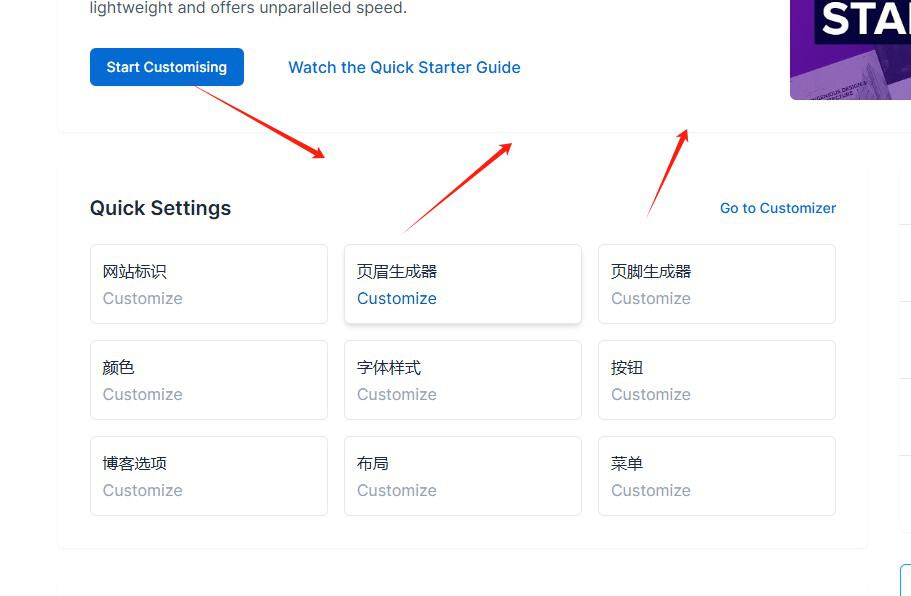Select the 菜单 card title
Screen dimensions: 911x596
click(627, 463)
